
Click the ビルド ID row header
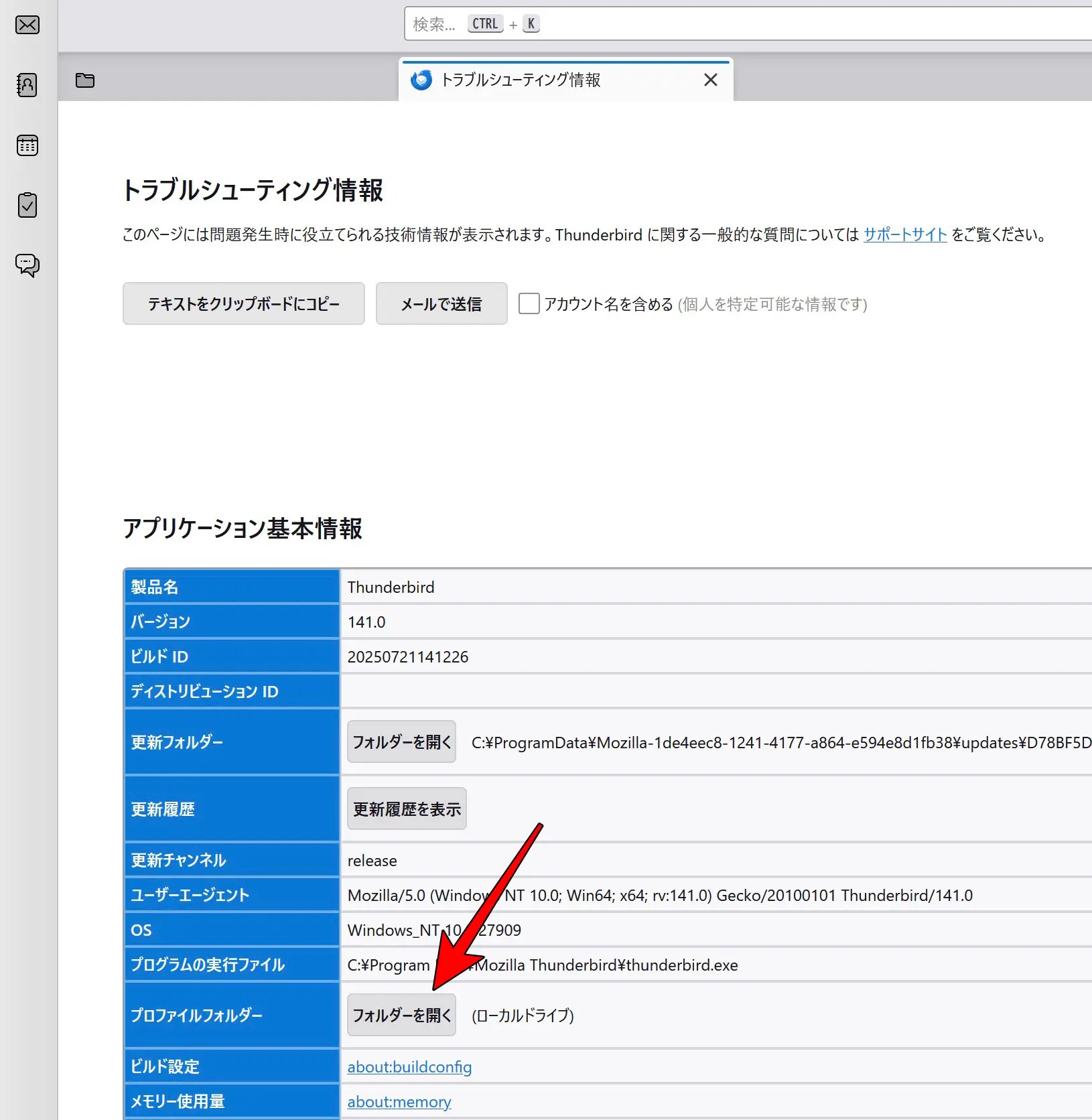232,656
